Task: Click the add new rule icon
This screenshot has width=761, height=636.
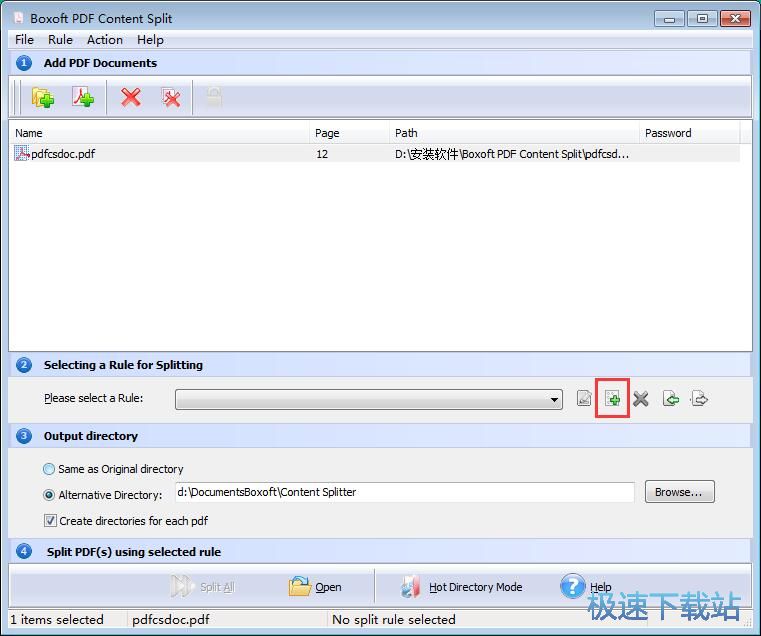Action: click(612, 399)
